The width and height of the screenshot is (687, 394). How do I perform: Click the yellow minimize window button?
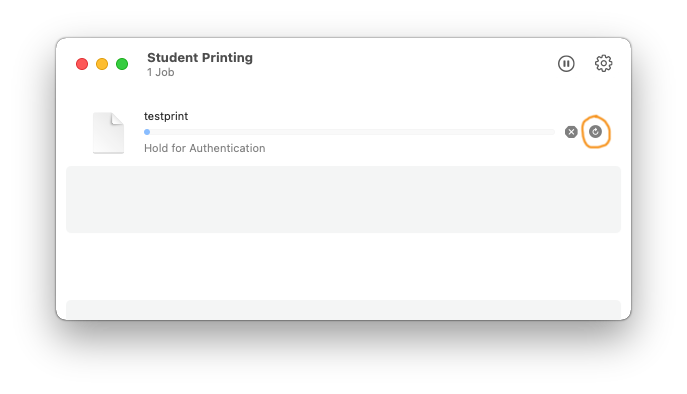pyautogui.click(x=102, y=64)
